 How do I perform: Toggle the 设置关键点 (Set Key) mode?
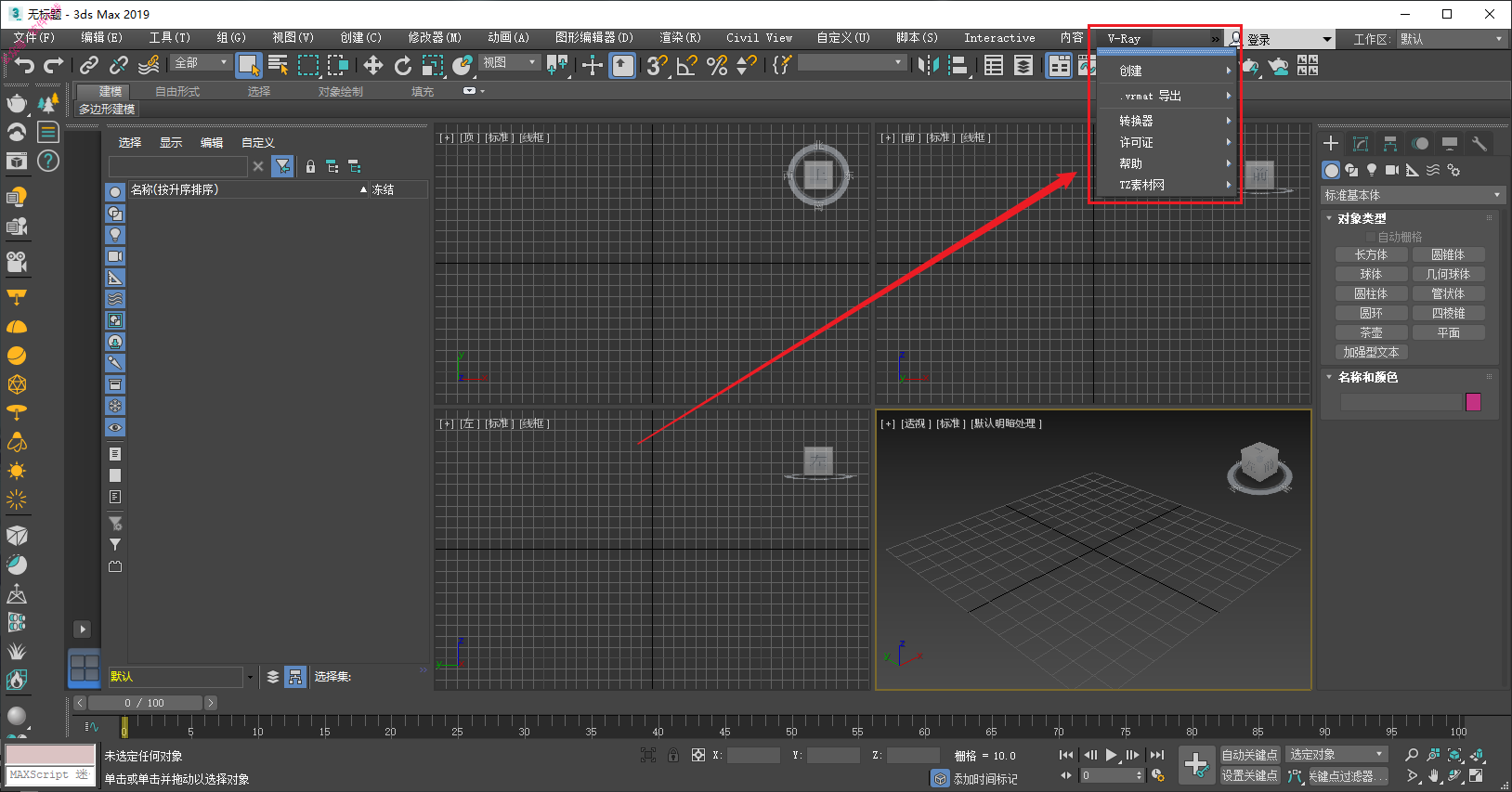point(1249,775)
